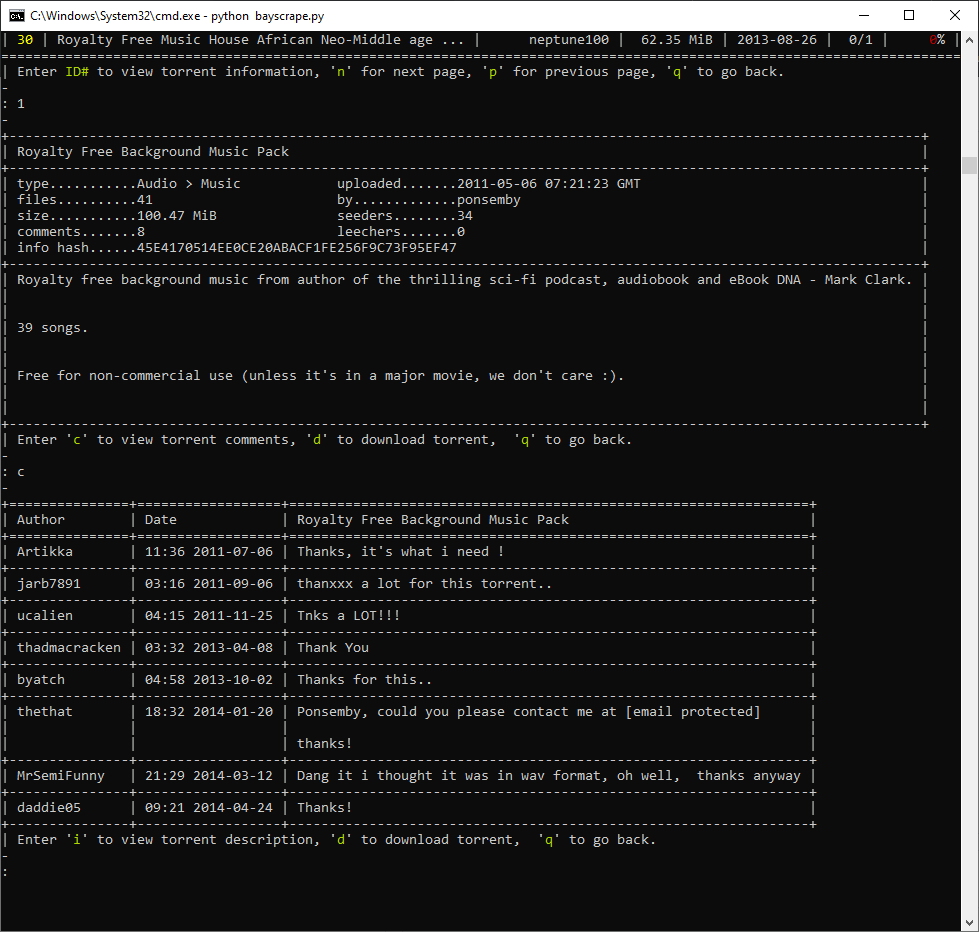980x932 pixels.
Task: Click the comment 'Thanks, it's what i need !'
Action: point(401,552)
